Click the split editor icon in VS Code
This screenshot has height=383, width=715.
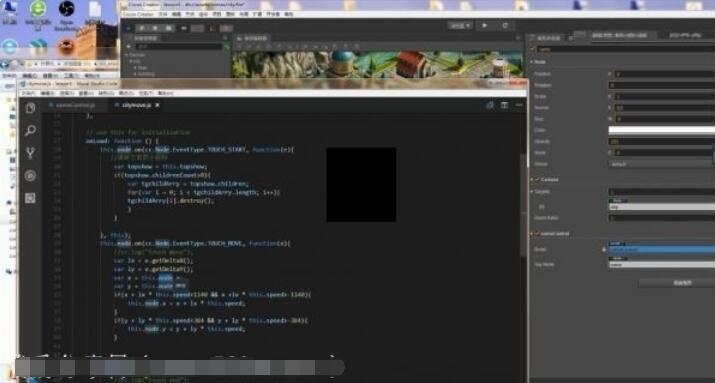click(x=504, y=105)
